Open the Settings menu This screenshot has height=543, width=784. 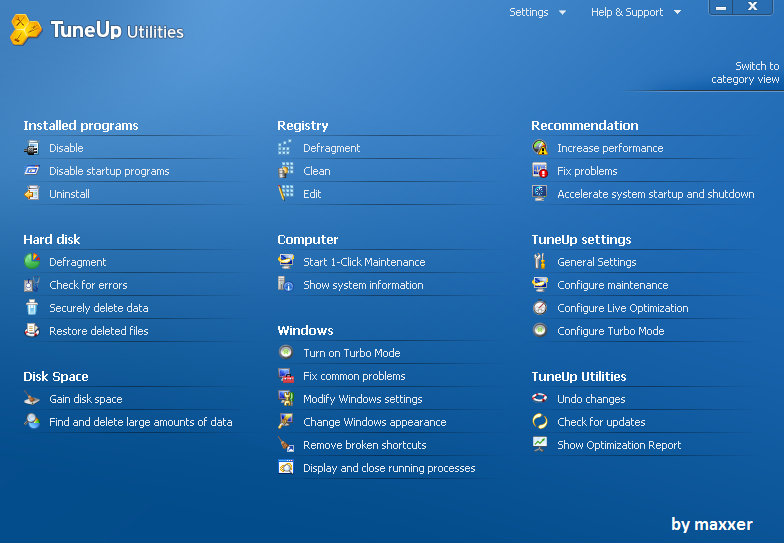[528, 12]
